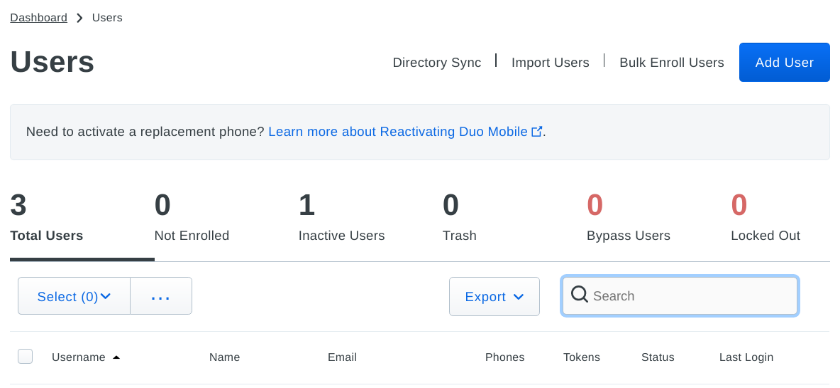Image resolution: width=840 pixels, height=388 pixels.
Task: Show the Trash users tab
Action: 459,219
